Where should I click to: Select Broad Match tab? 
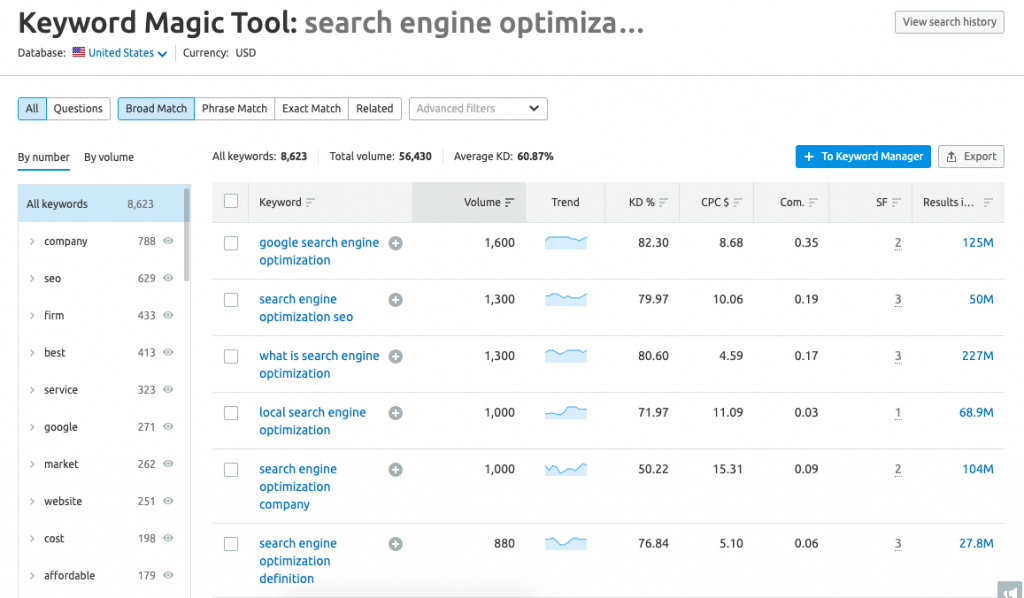pyautogui.click(x=156, y=108)
